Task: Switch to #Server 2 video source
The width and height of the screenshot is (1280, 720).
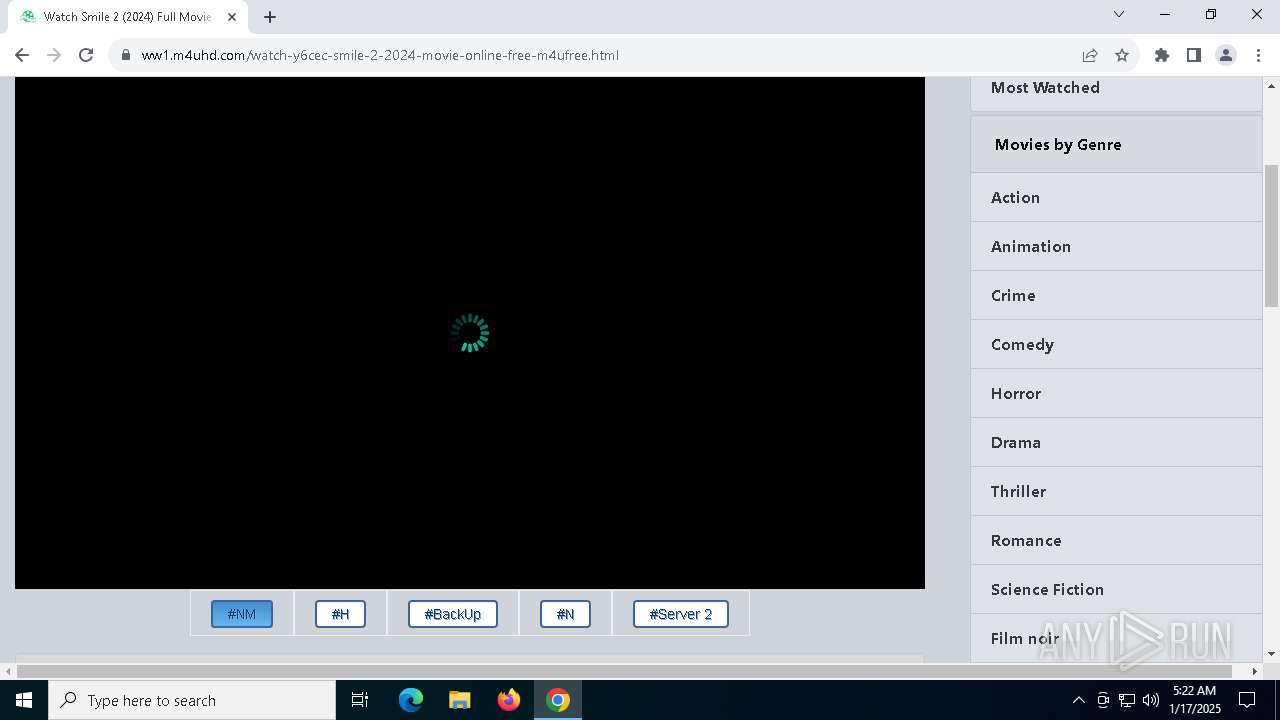Action: point(681,614)
